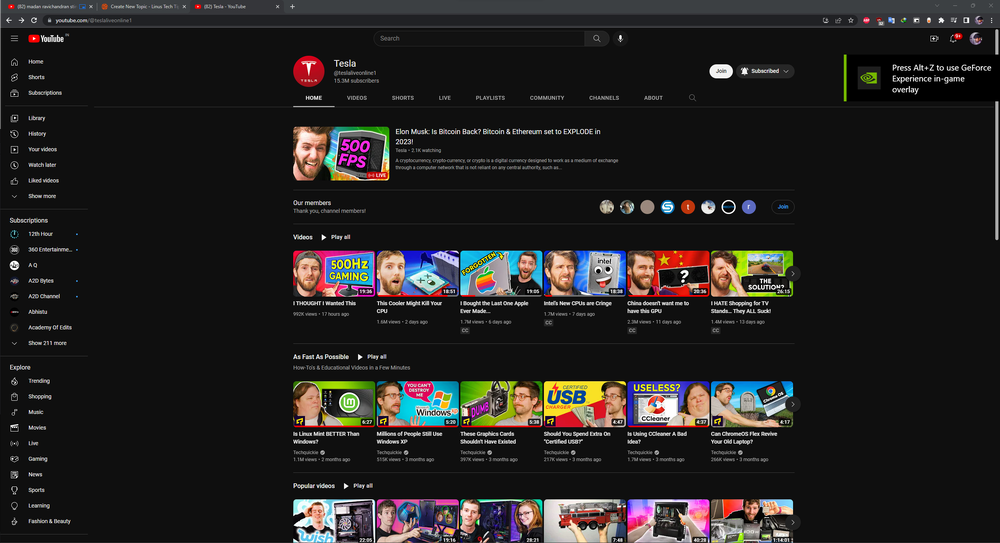Open Your videos in the sidebar

[x=44, y=149]
